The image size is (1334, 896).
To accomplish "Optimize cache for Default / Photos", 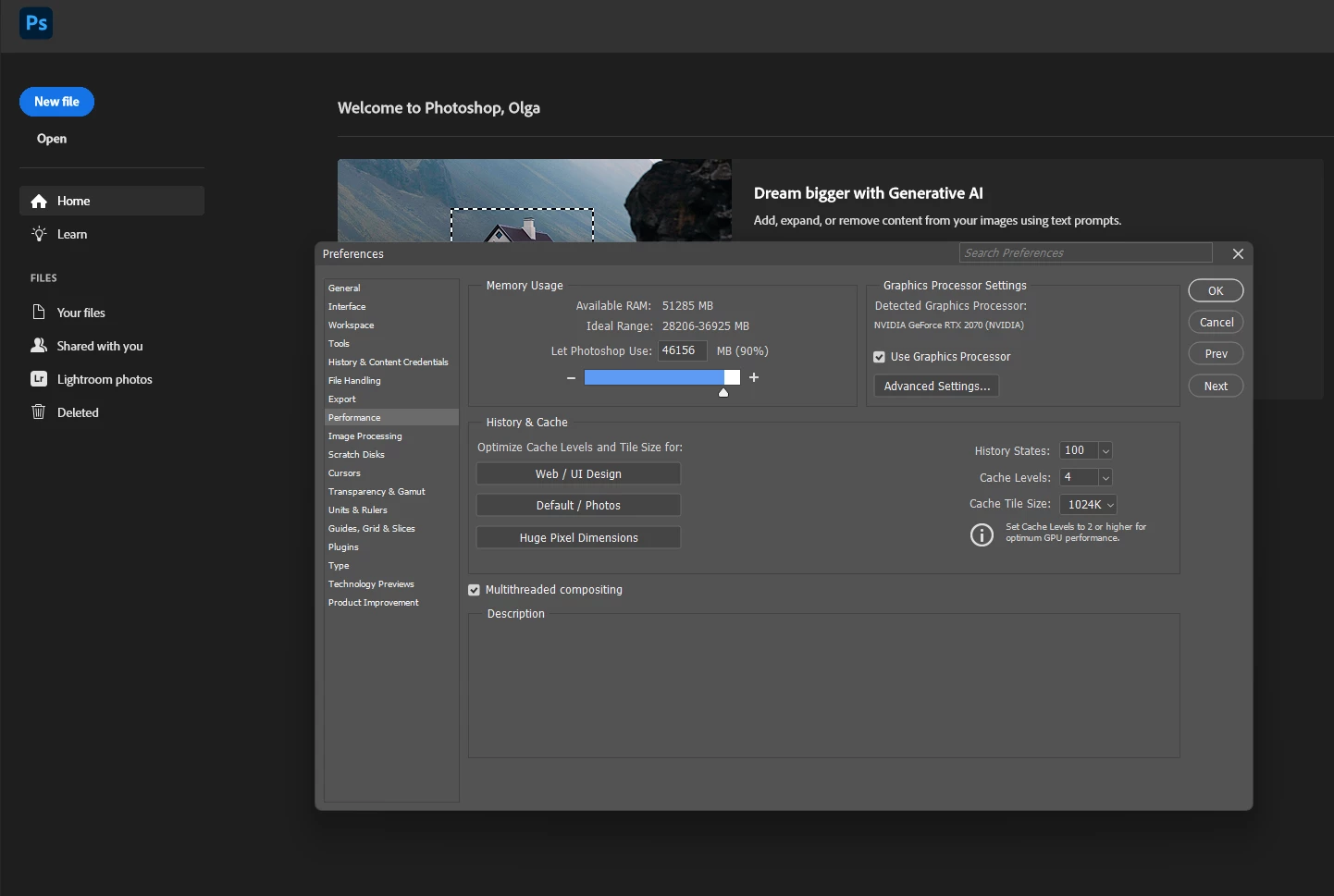I will coord(578,506).
